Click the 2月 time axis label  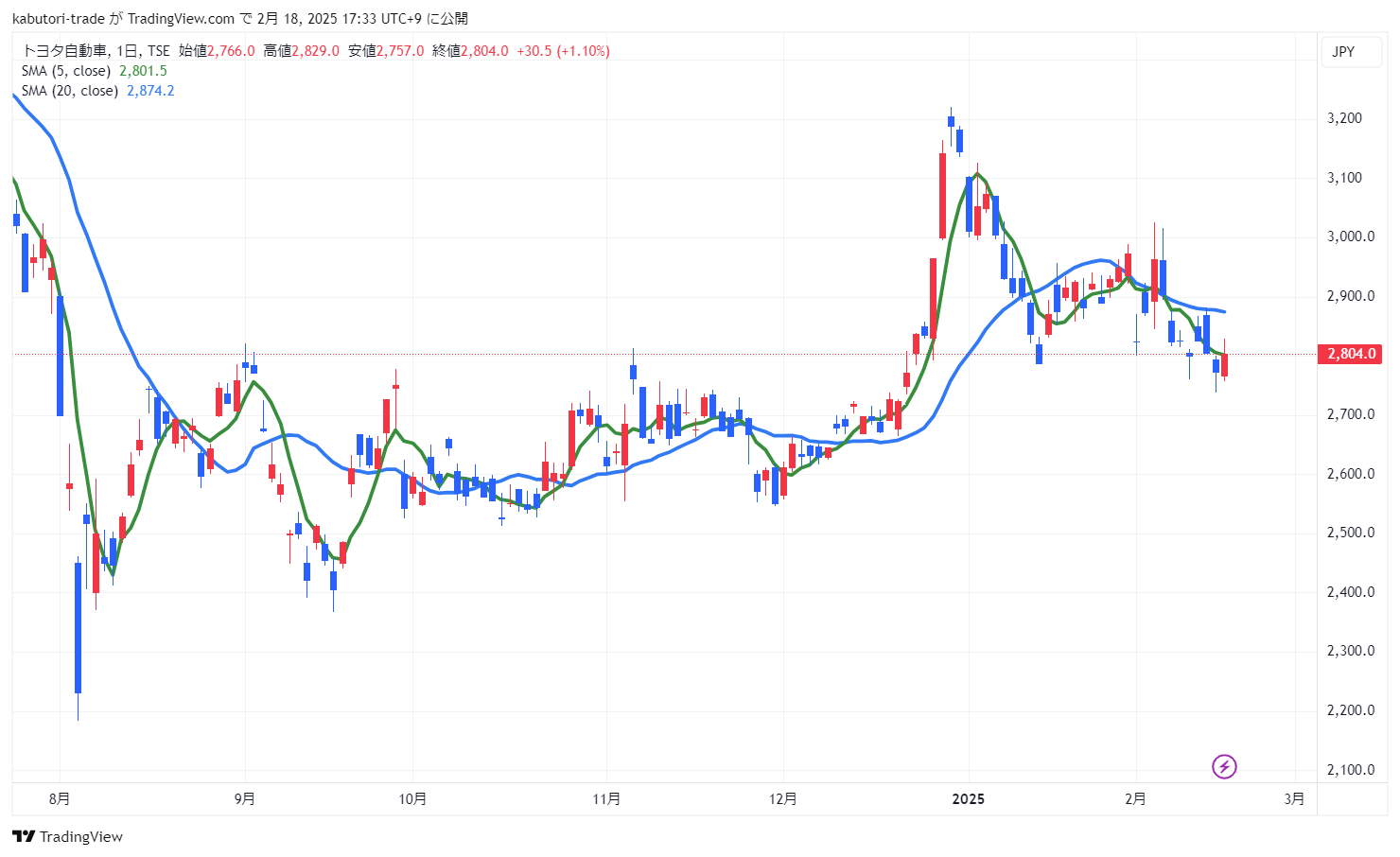1135,799
